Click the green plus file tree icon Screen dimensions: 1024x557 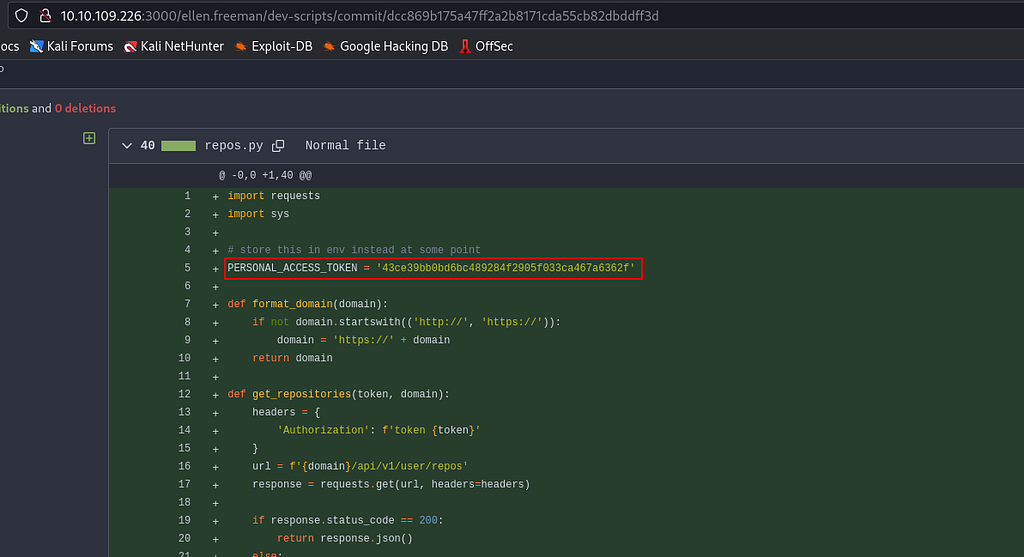(89, 138)
